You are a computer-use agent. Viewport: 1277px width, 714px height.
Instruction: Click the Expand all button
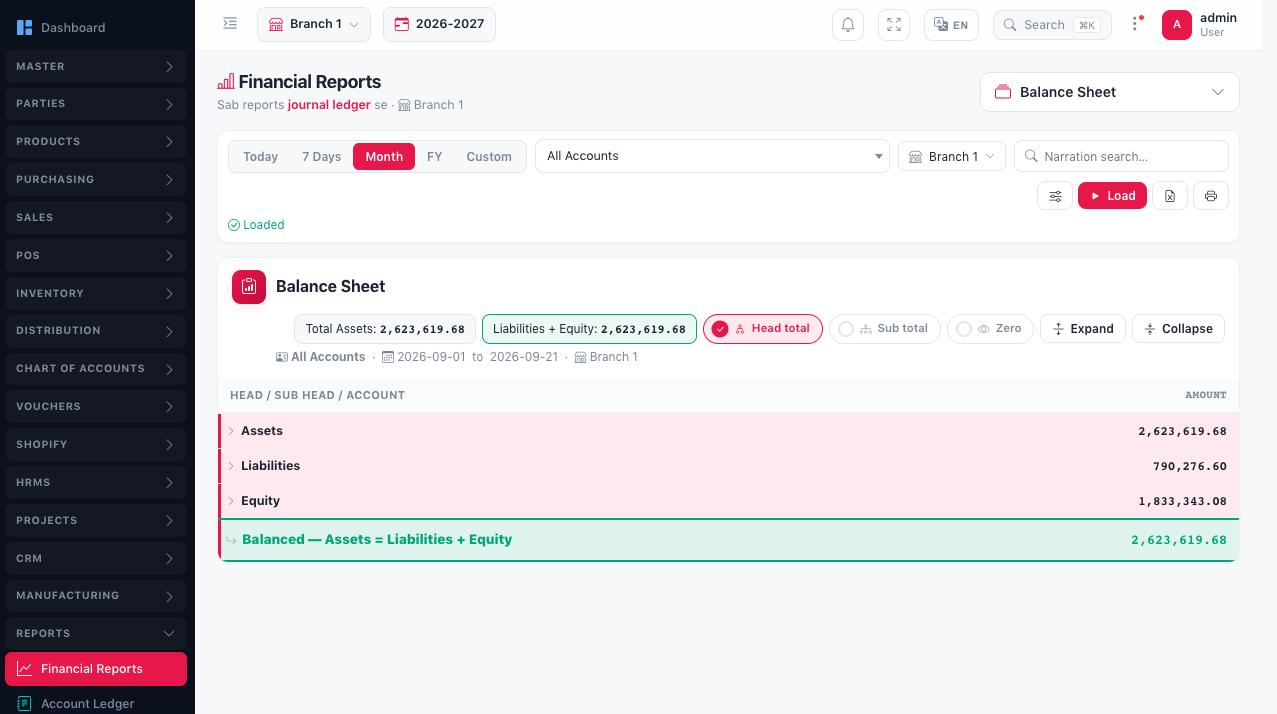click(1083, 329)
